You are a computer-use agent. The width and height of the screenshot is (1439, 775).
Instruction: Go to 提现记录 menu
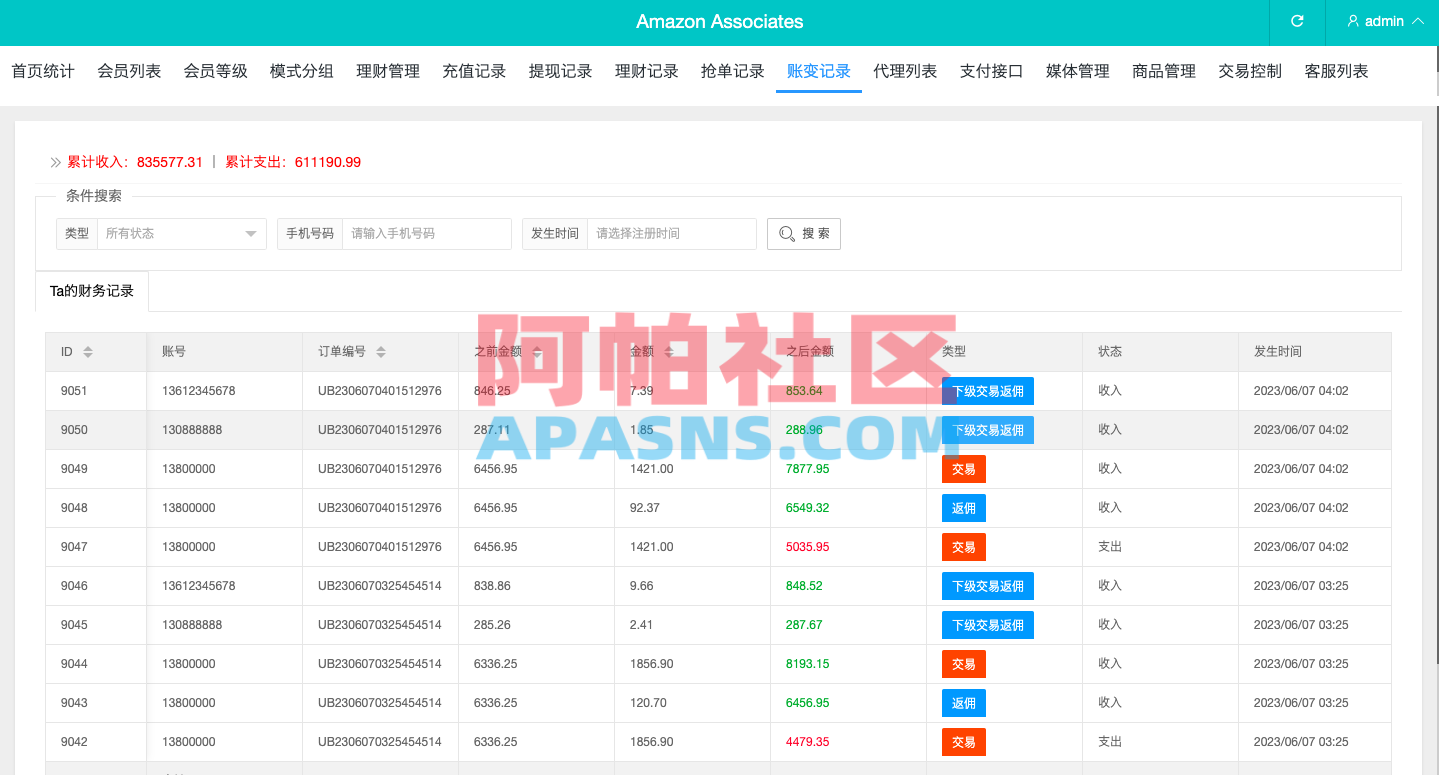(x=561, y=71)
